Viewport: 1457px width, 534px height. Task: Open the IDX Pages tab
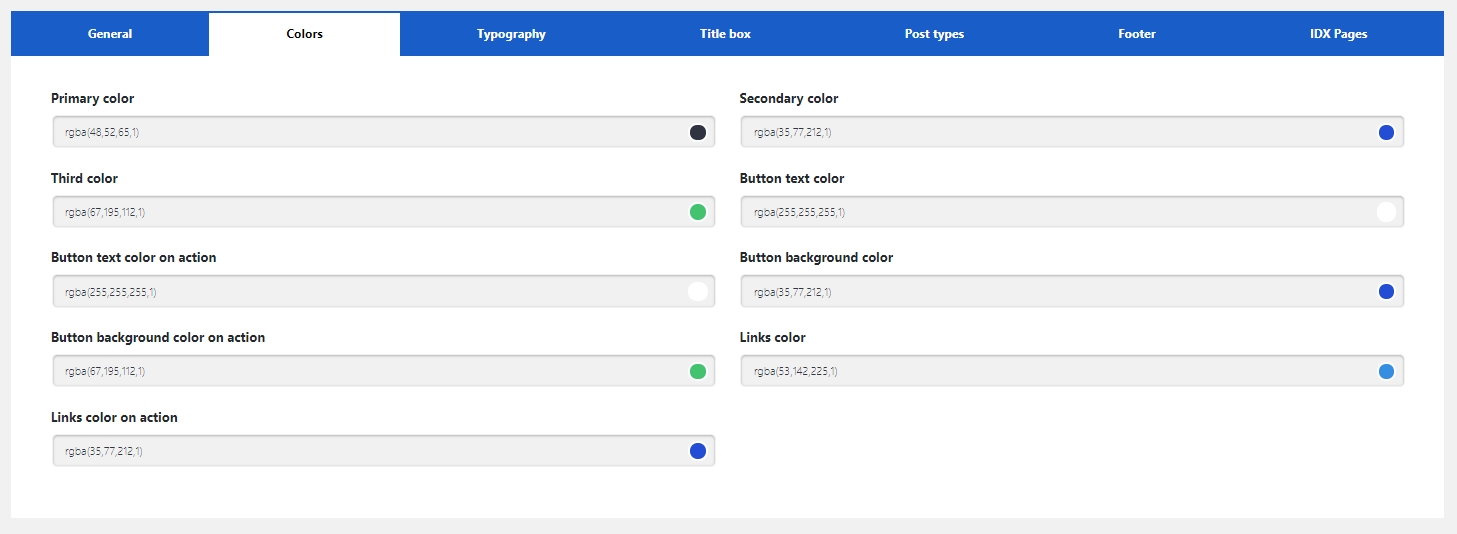tap(1338, 34)
